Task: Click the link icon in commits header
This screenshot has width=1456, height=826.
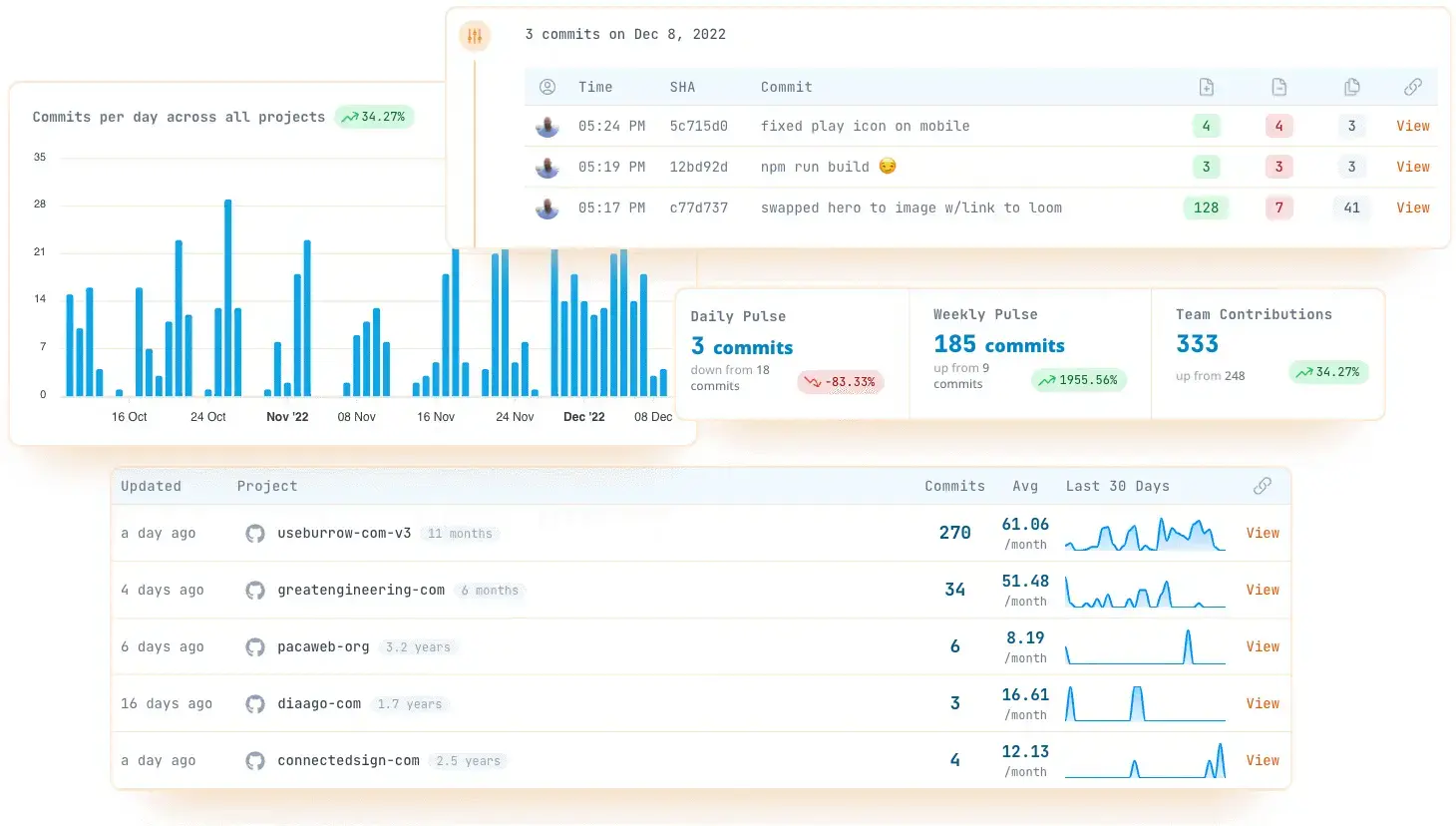Action: [x=1413, y=87]
